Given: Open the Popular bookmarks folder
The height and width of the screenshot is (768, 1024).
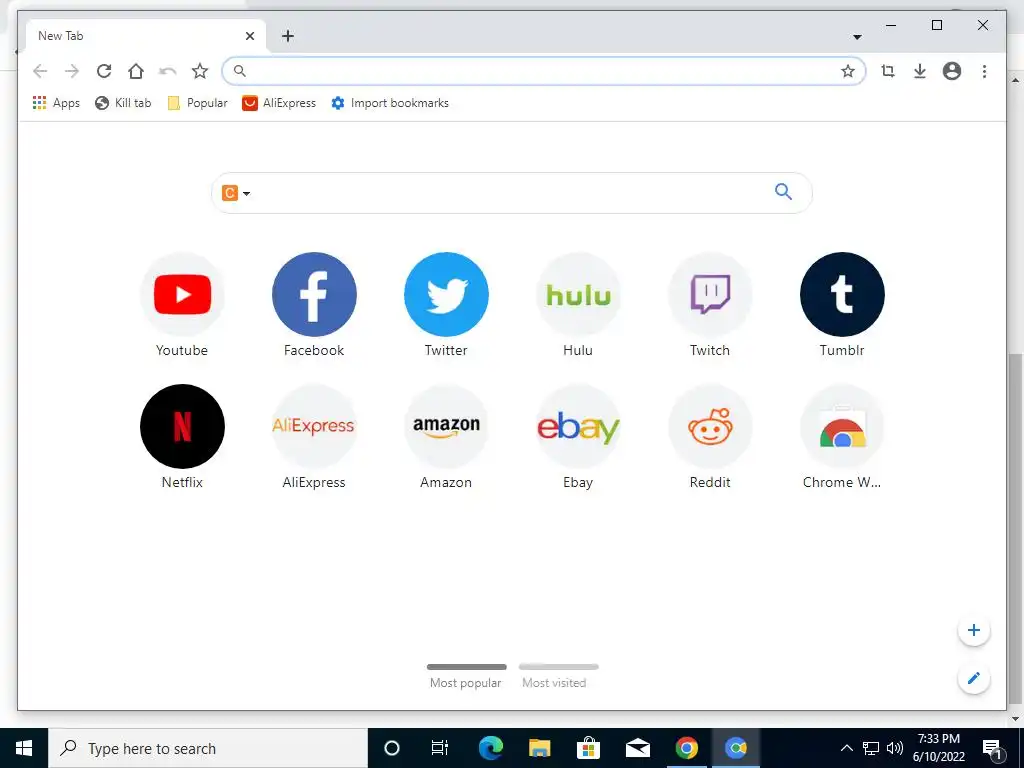Looking at the screenshot, I should [x=197, y=103].
